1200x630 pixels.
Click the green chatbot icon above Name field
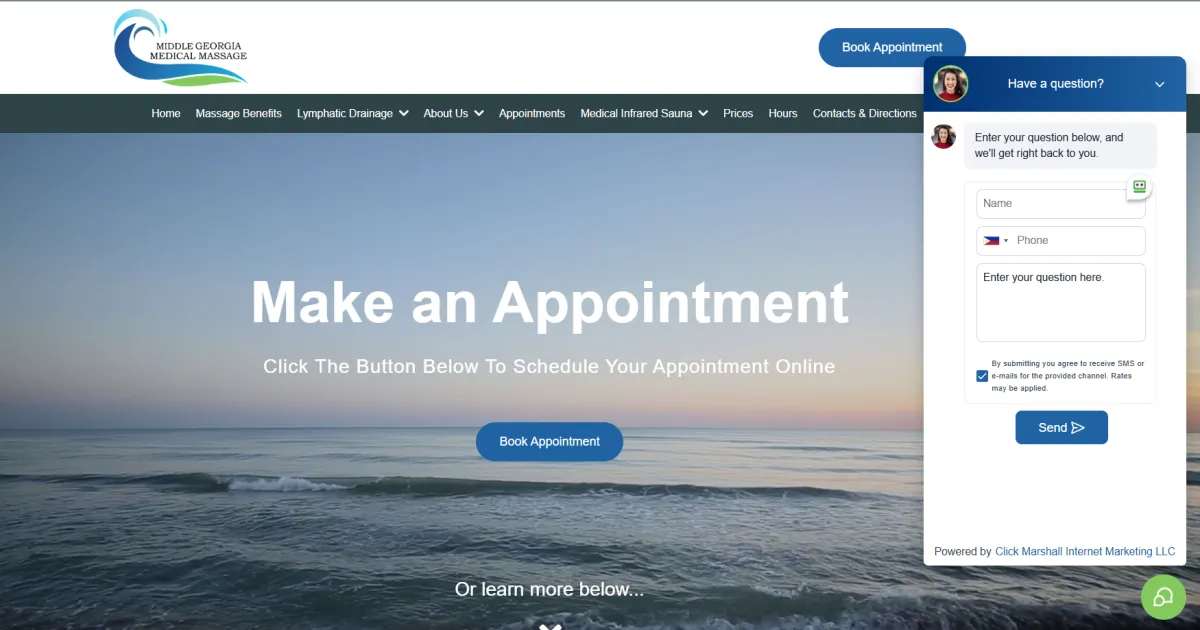coord(1139,187)
